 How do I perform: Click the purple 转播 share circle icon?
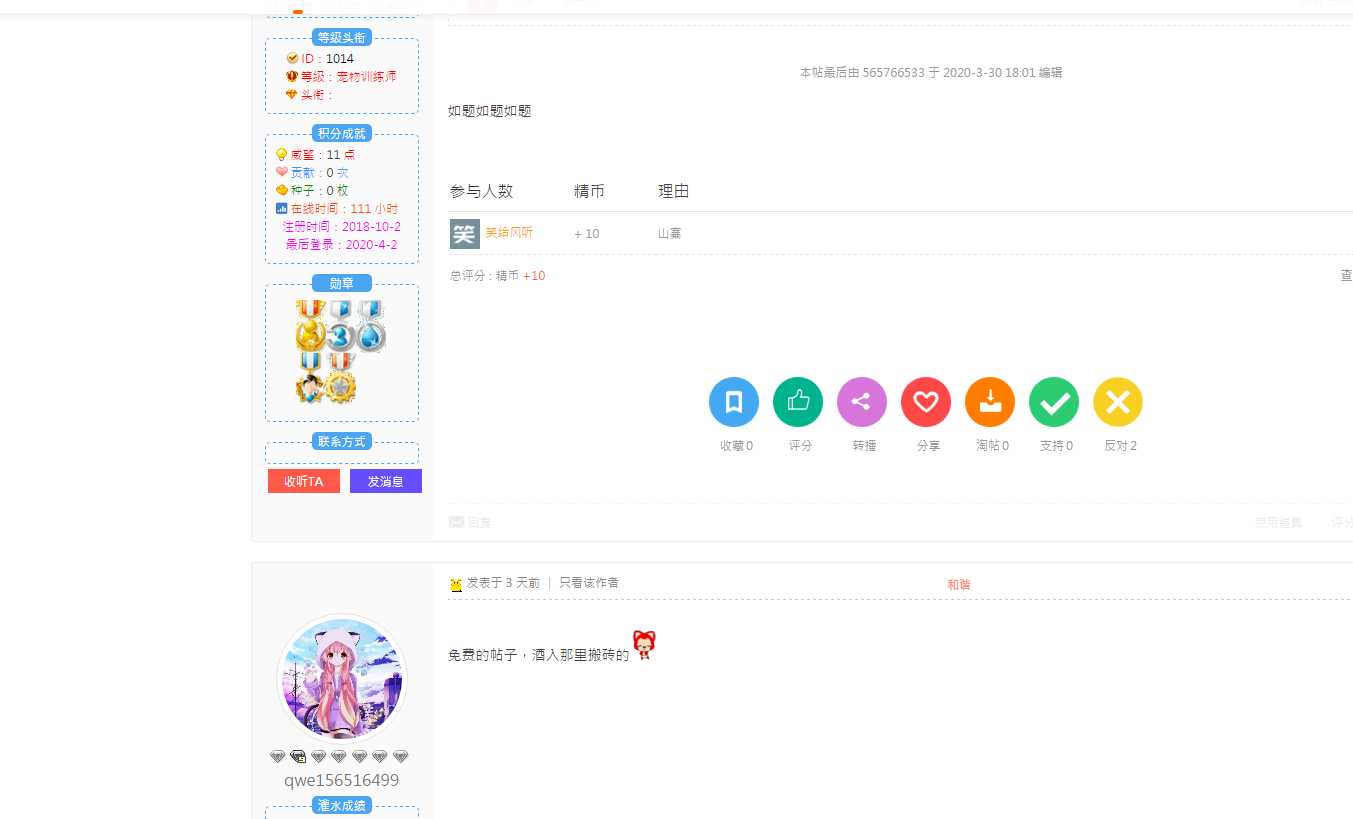[x=862, y=402]
